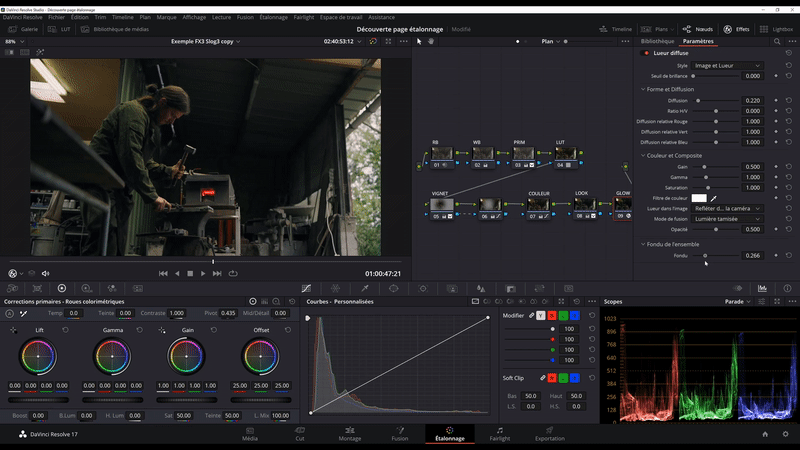The width and height of the screenshot is (800, 450).
Task: Go to the Fairlight page
Action: [x=500, y=434]
